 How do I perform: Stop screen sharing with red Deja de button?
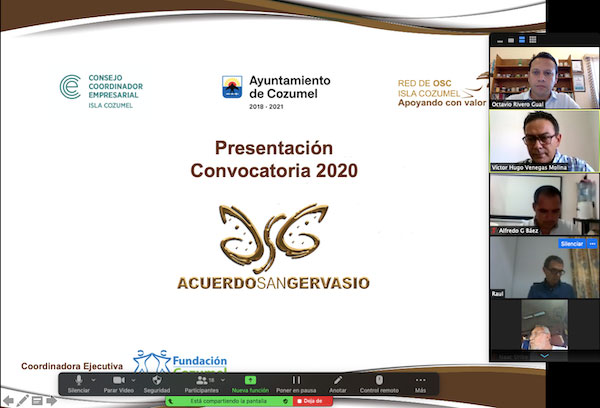point(313,401)
